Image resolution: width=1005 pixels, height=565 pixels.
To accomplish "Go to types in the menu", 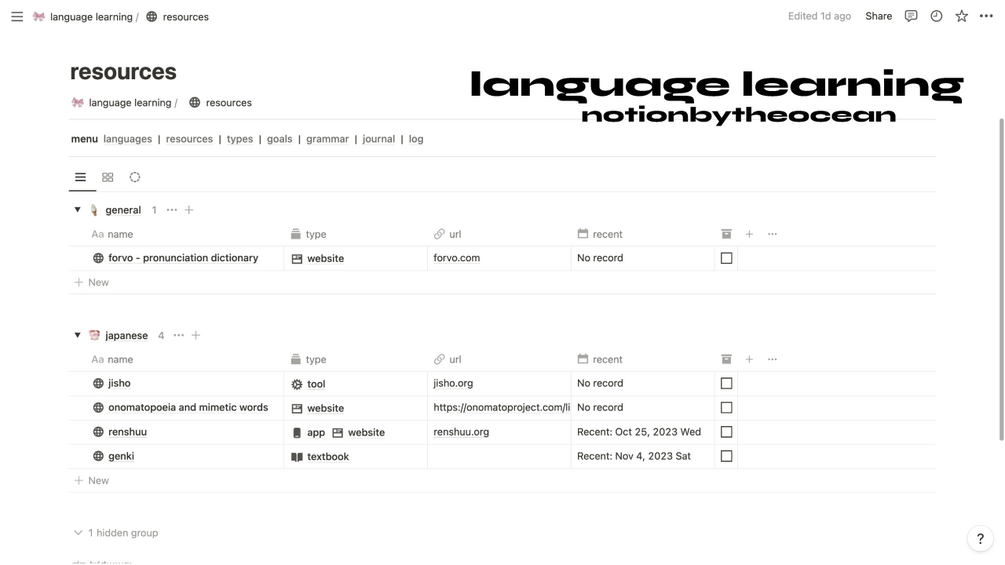I will click(240, 139).
